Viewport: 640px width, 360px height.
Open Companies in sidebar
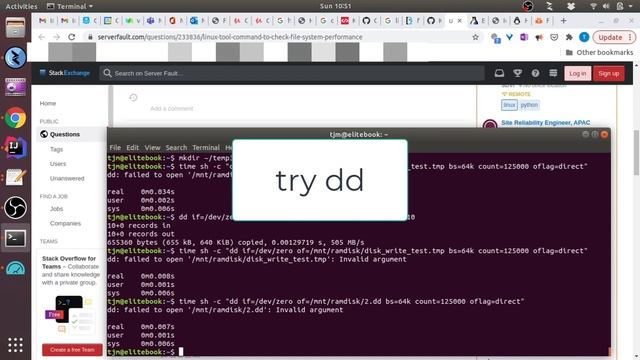(x=65, y=223)
